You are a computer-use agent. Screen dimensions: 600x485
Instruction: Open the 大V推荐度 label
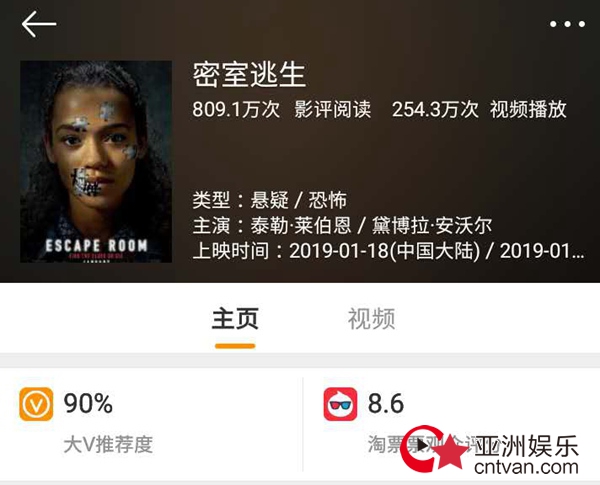[x=108, y=445]
